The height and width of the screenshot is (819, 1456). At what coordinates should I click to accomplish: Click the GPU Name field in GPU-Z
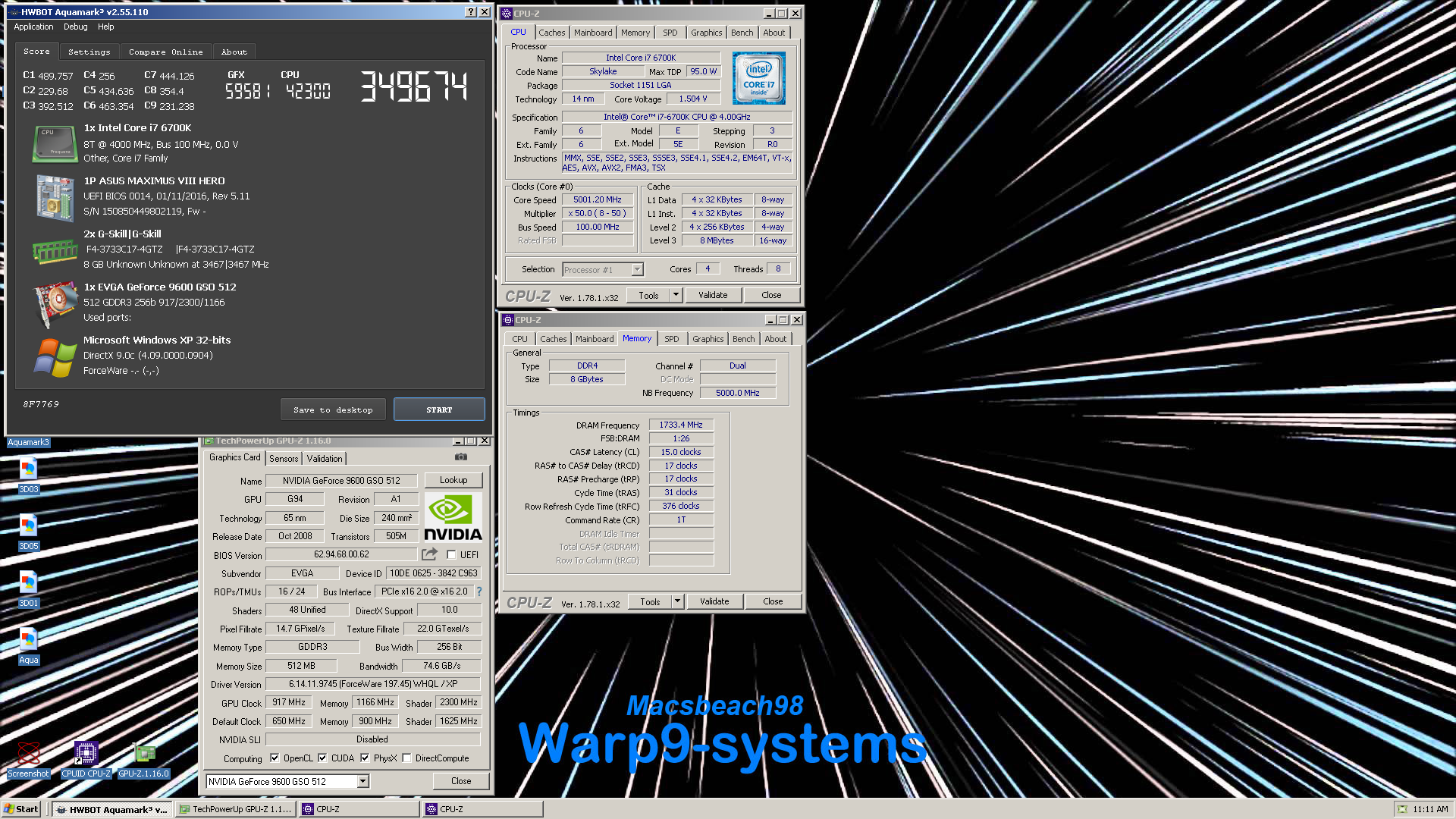[341, 480]
